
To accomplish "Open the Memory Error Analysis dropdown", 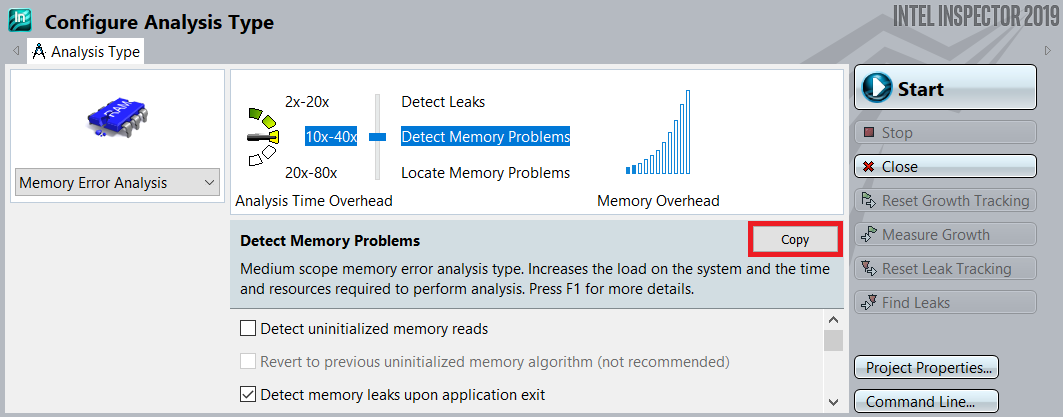I will [118, 183].
